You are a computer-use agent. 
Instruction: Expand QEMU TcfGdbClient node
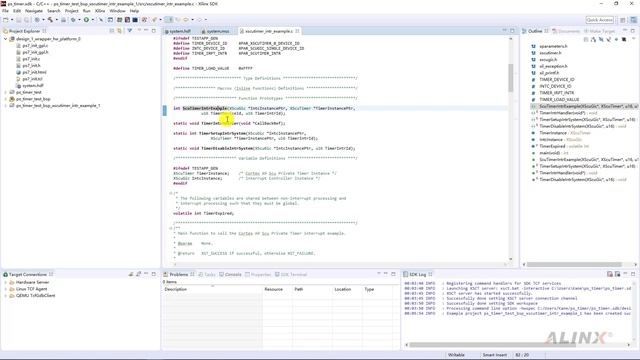(5, 296)
